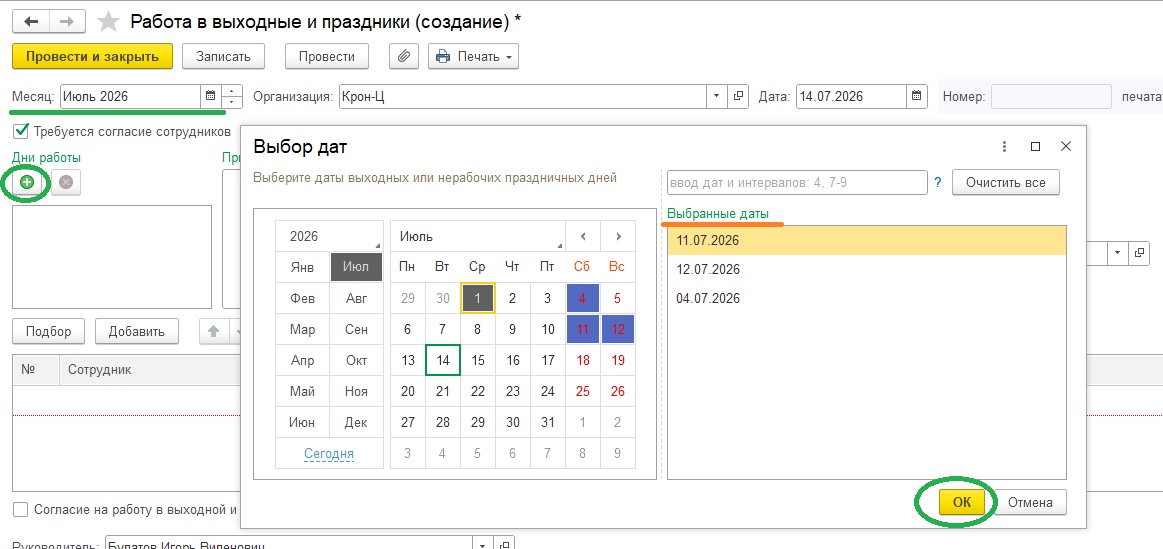The height and width of the screenshot is (549, 1163).
Task: Add an employee with Добавить button
Action: pyautogui.click(x=136, y=332)
